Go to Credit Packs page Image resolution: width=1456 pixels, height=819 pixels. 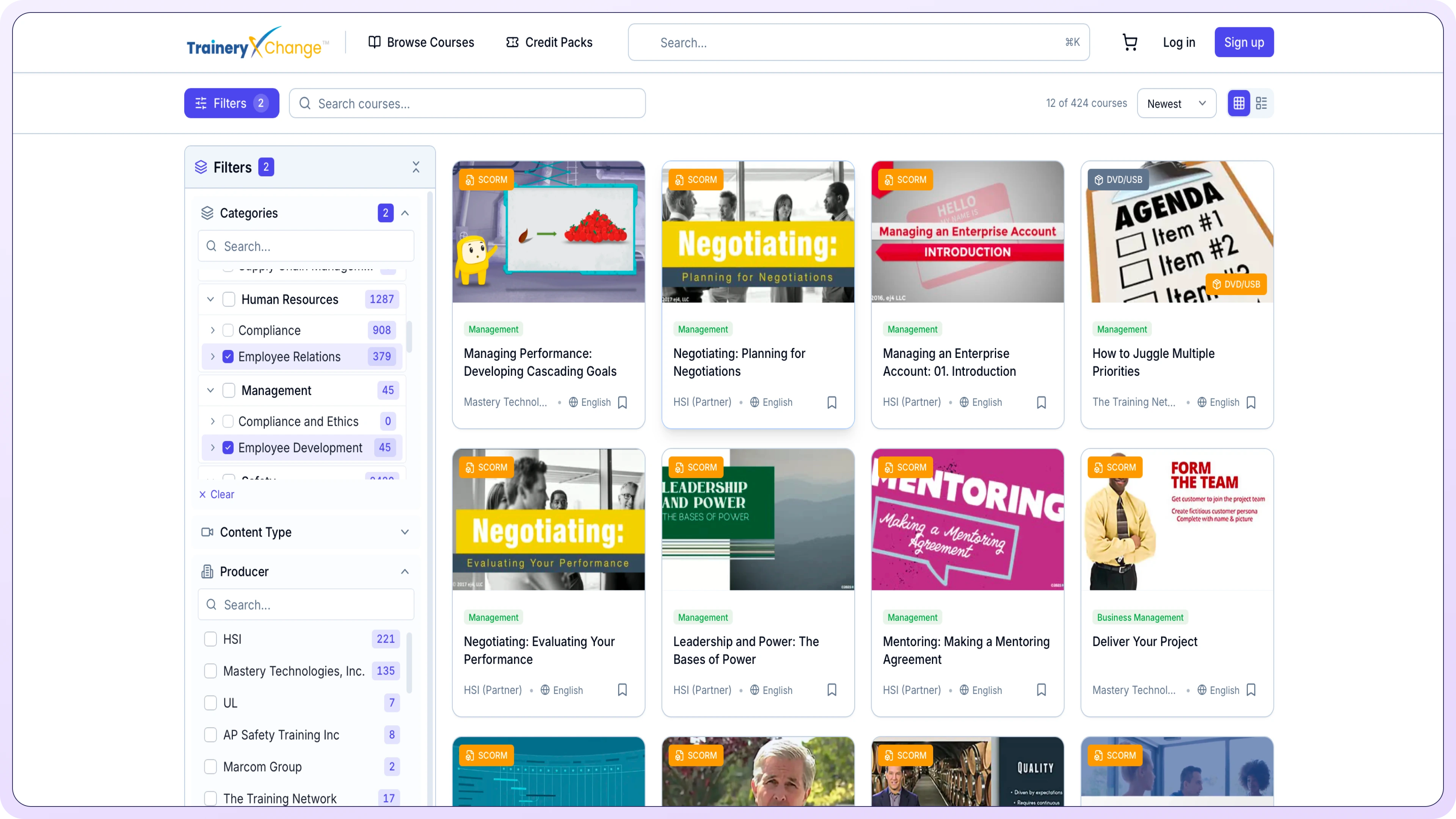(x=549, y=42)
